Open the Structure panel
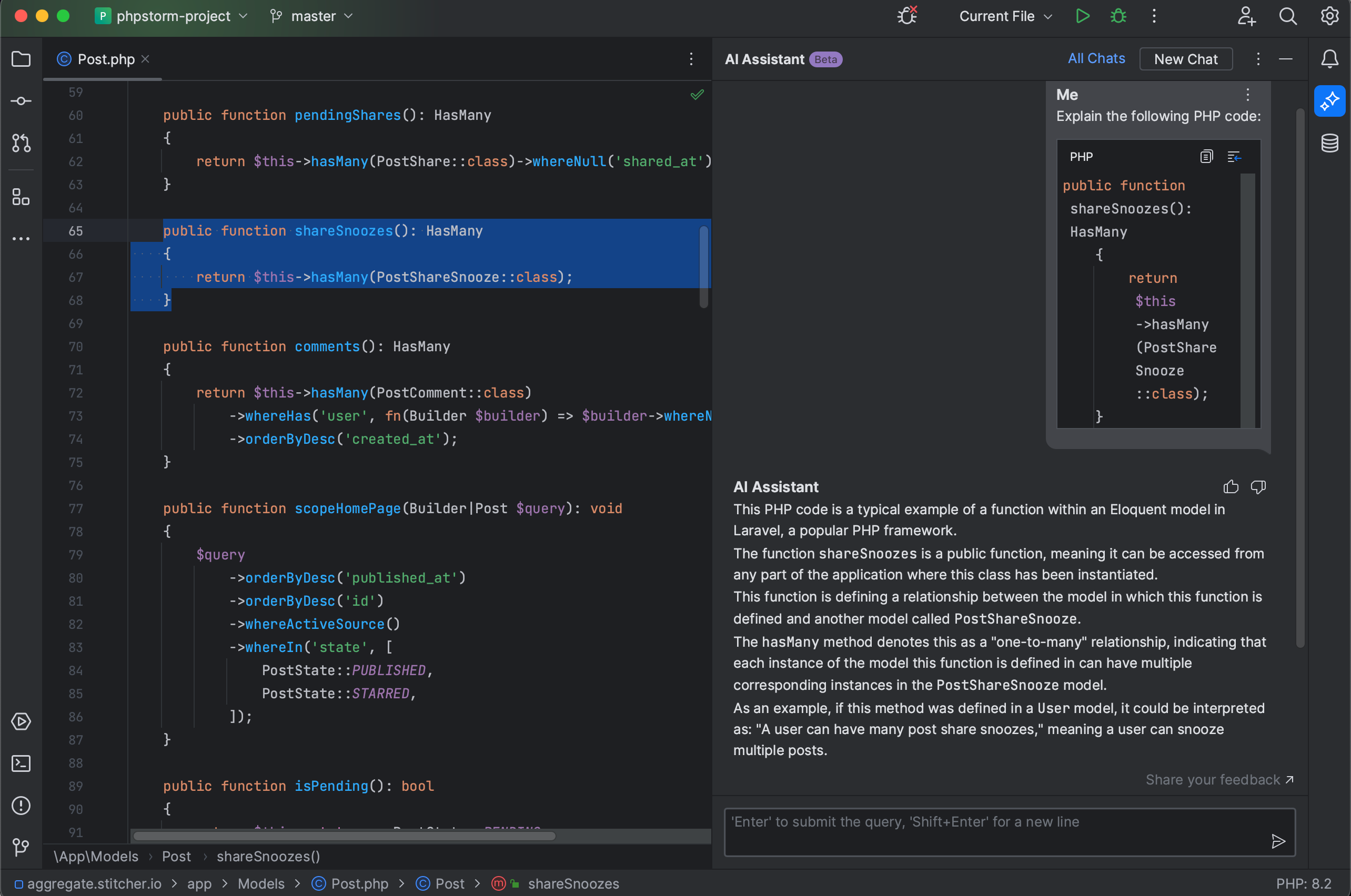 [x=21, y=197]
